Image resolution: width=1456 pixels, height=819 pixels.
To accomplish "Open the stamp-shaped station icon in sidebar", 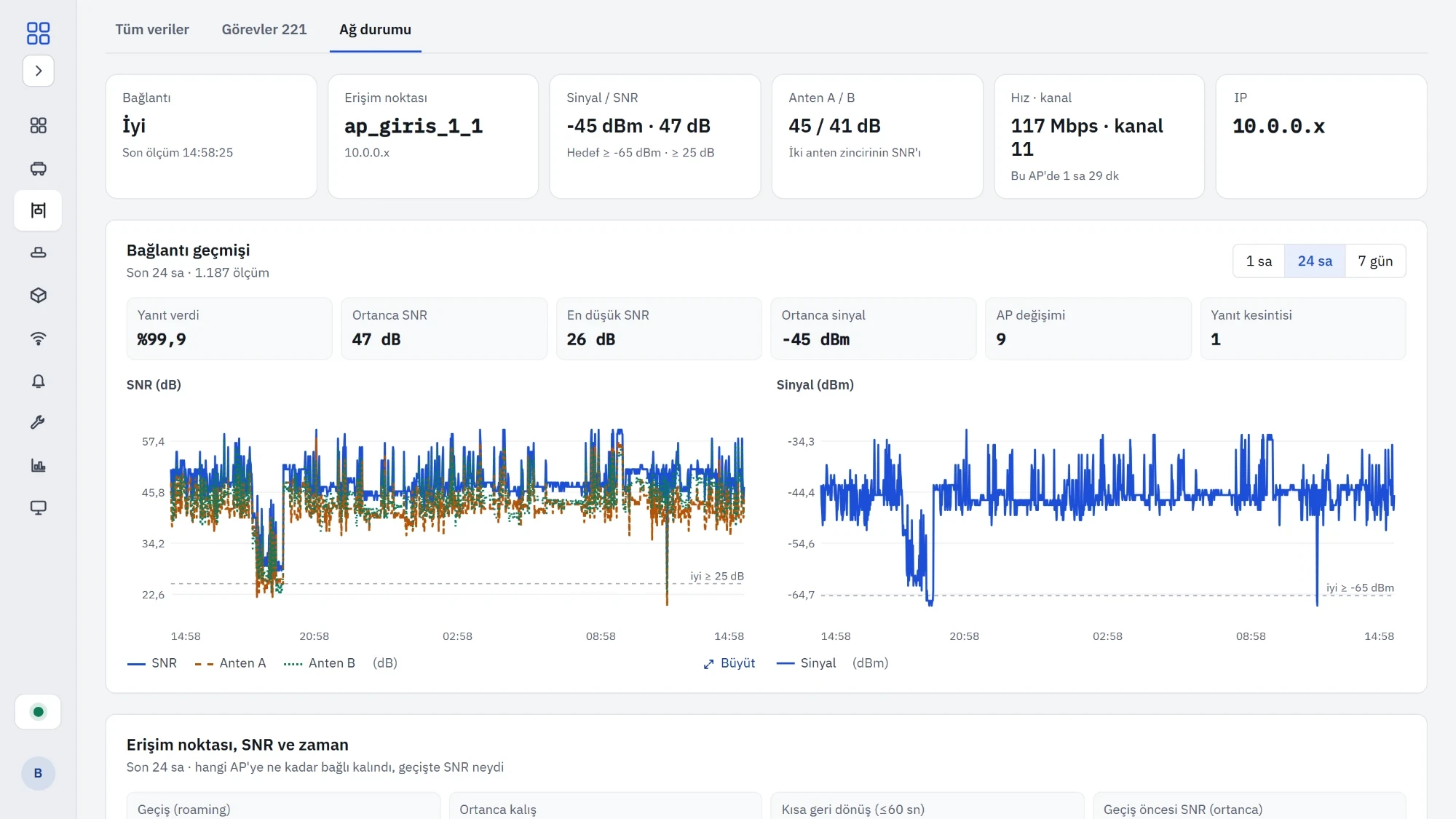I will pyautogui.click(x=39, y=253).
